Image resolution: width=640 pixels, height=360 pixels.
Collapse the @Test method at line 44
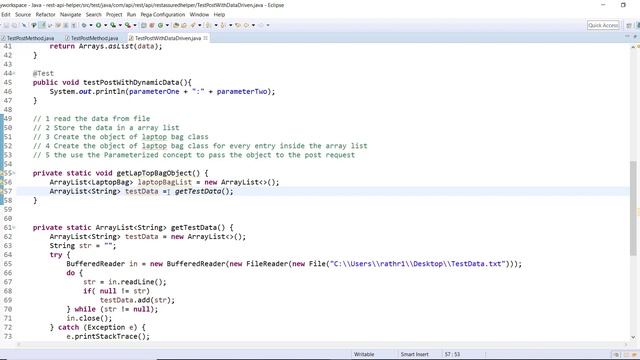tap(14, 73)
